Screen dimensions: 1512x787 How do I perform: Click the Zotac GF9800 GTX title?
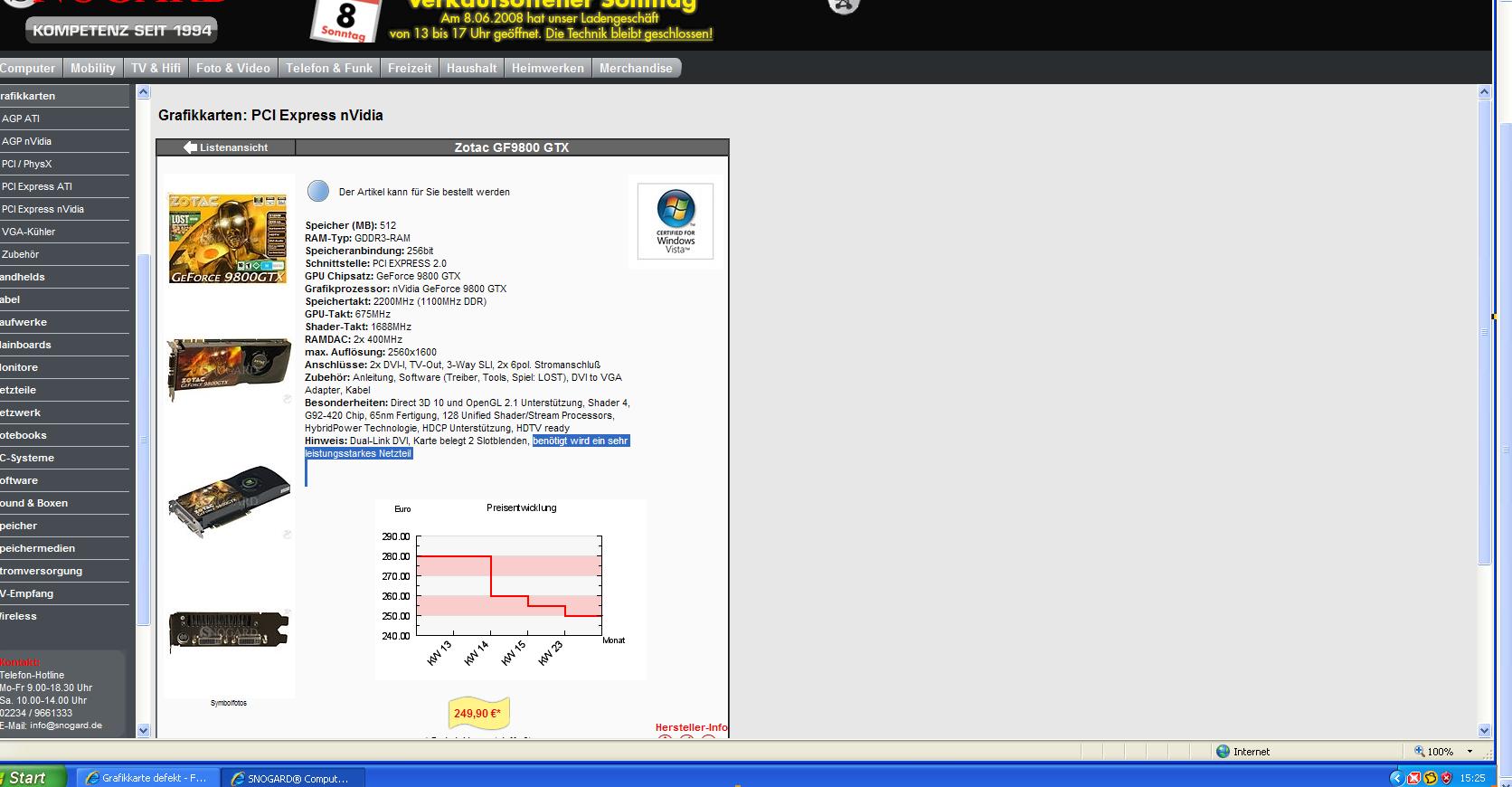[x=512, y=147]
